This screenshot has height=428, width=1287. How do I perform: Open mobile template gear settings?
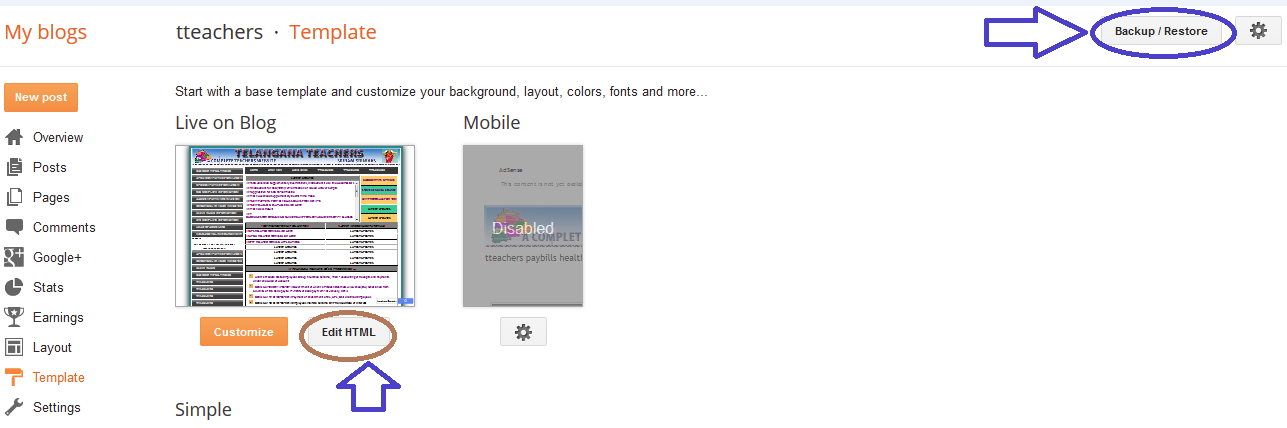coord(523,331)
